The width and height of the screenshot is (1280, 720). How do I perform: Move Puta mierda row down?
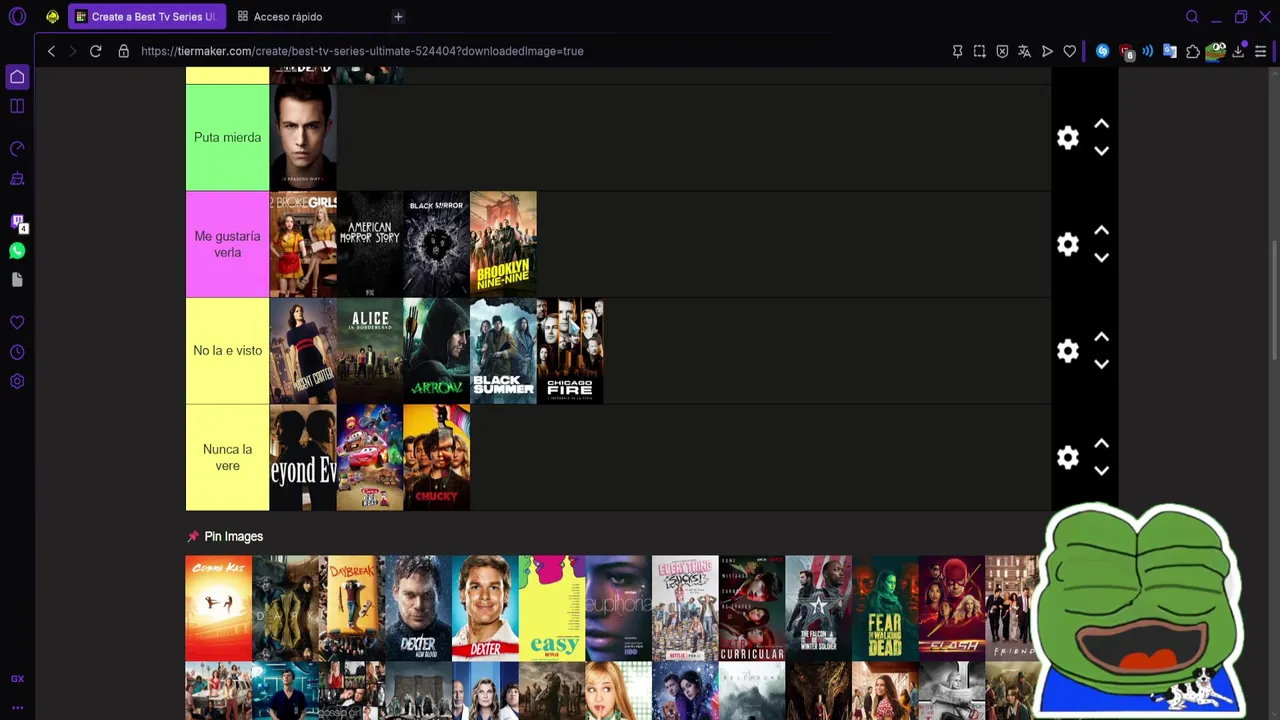click(1101, 151)
